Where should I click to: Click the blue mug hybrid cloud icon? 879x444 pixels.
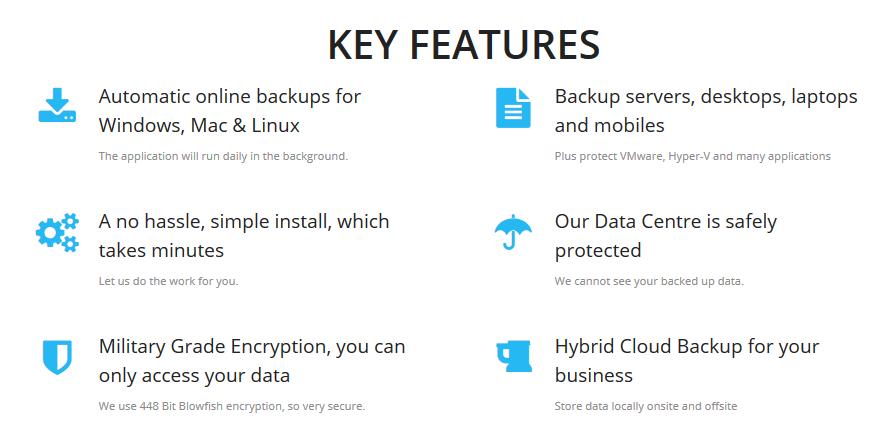point(513,356)
